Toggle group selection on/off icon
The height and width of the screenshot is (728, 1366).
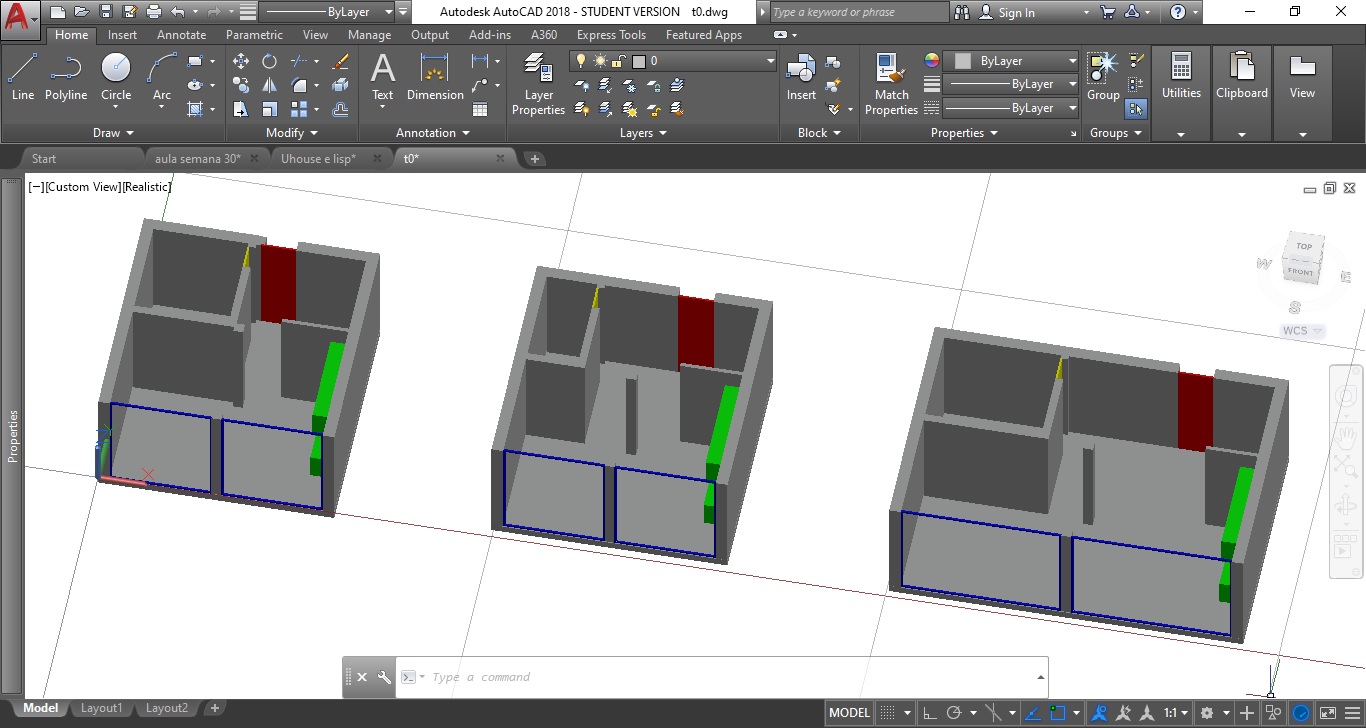1136,109
